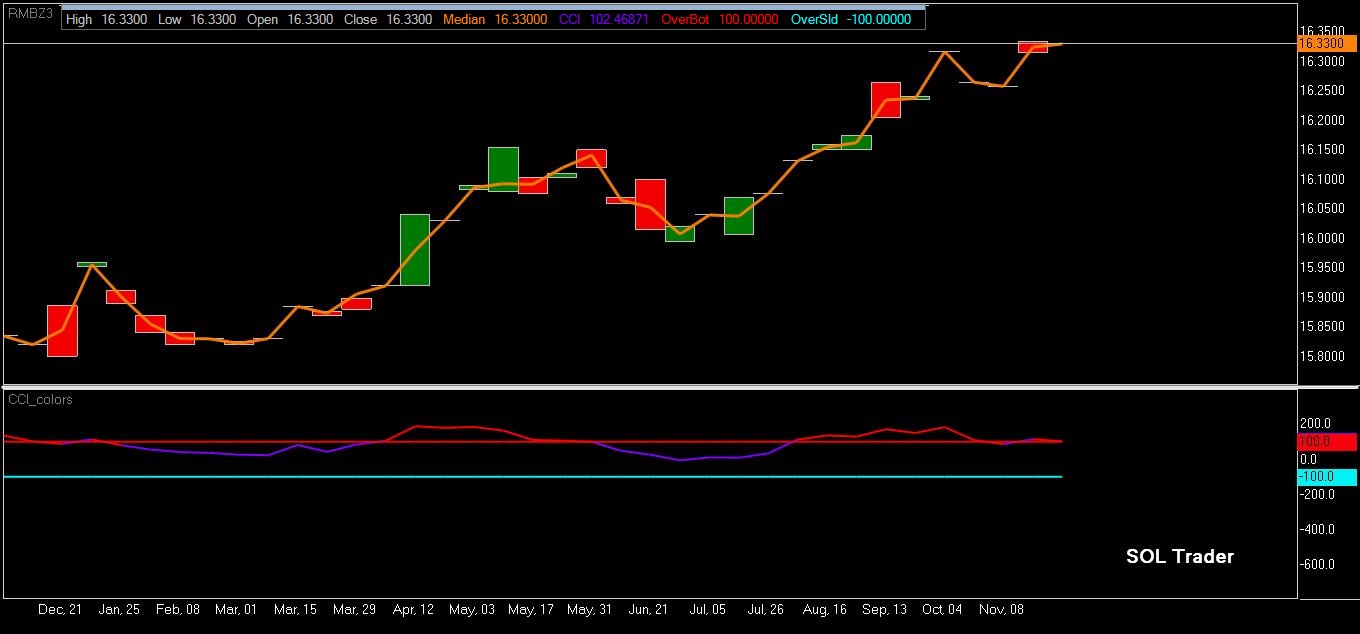The image size is (1360, 634).
Task: Click the May, 17 date label
Action: (x=531, y=609)
